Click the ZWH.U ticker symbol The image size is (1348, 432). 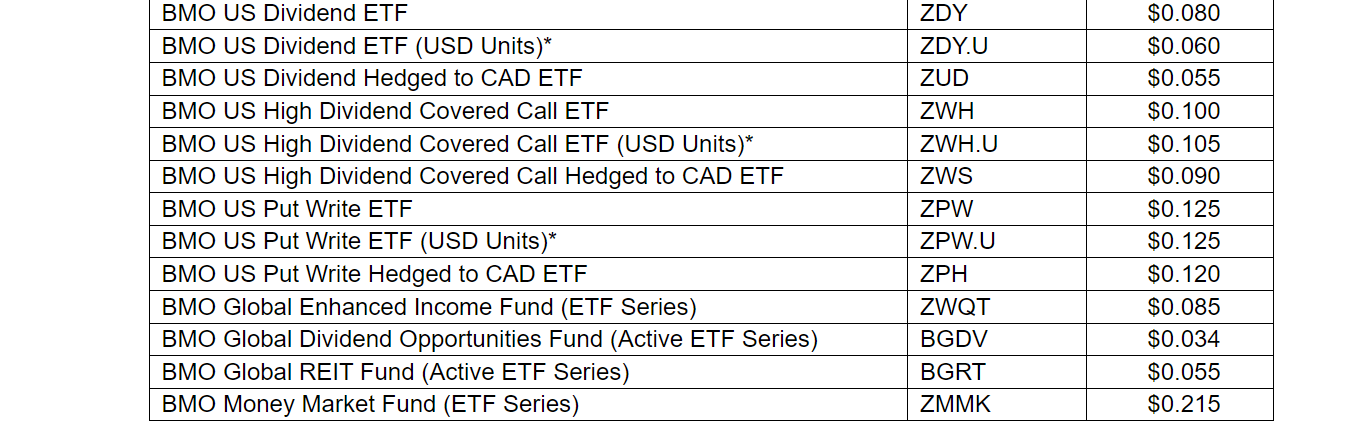[958, 144]
